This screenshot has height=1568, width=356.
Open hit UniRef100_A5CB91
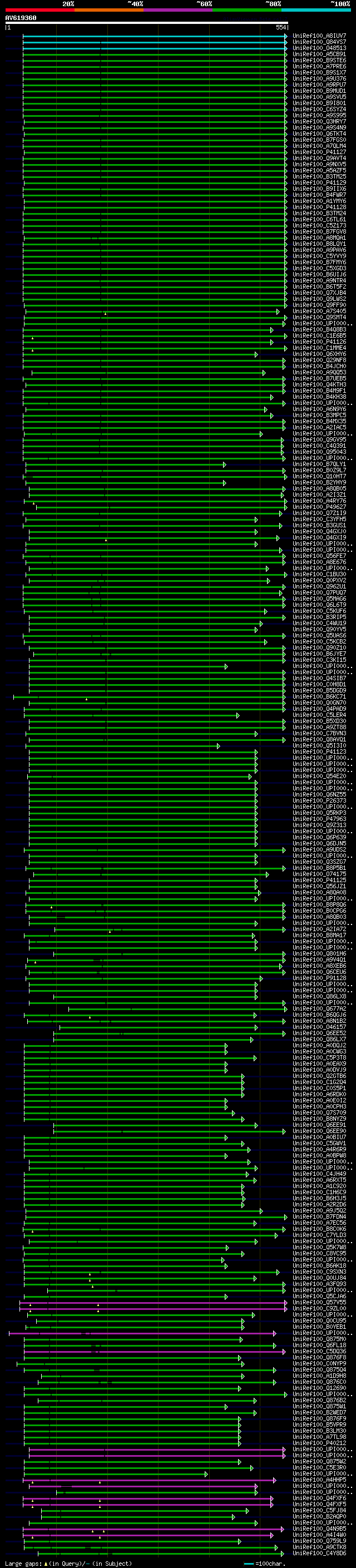pos(319,54)
